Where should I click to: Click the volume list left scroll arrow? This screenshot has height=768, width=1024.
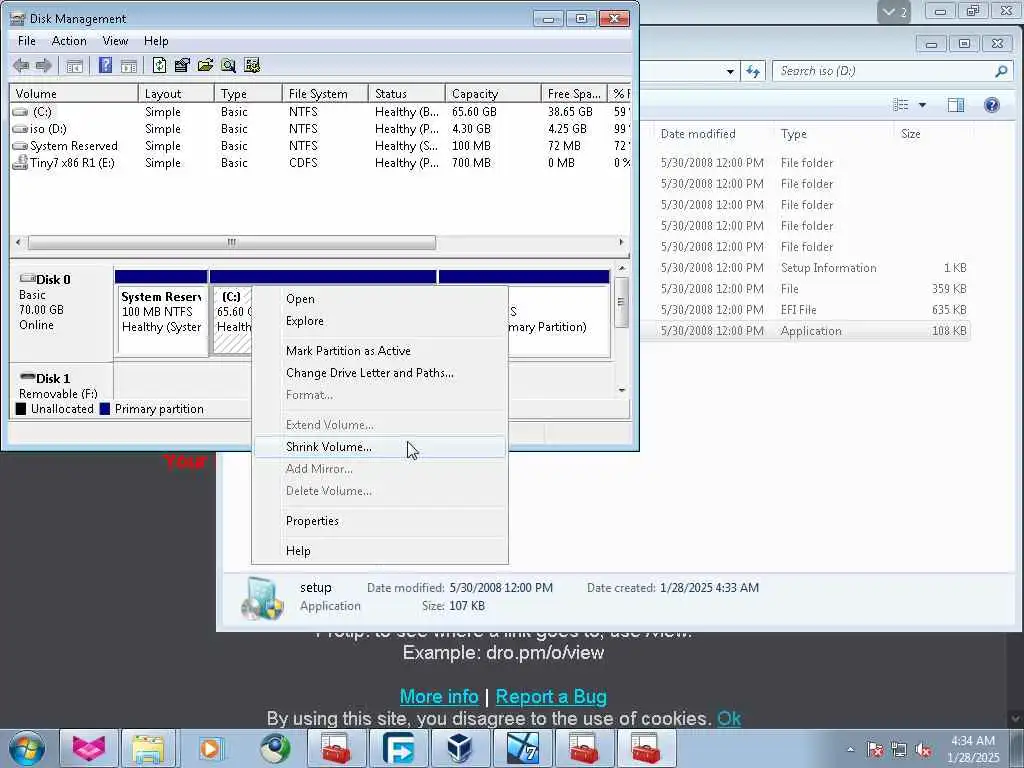click(18, 242)
